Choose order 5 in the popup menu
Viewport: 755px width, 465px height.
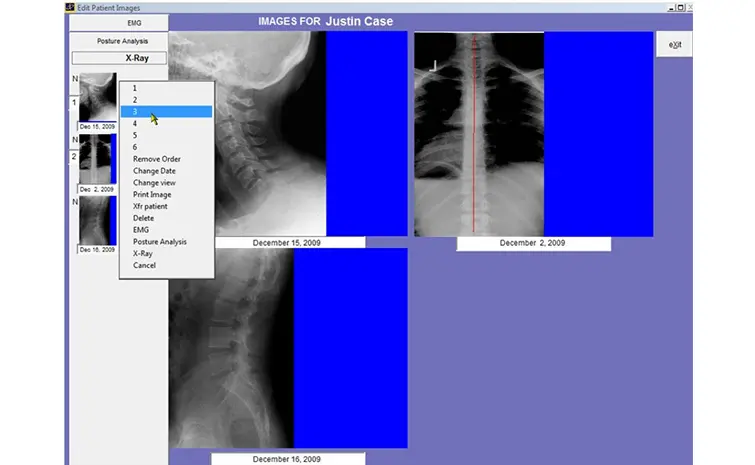pyautogui.click(x=166, y=135)
